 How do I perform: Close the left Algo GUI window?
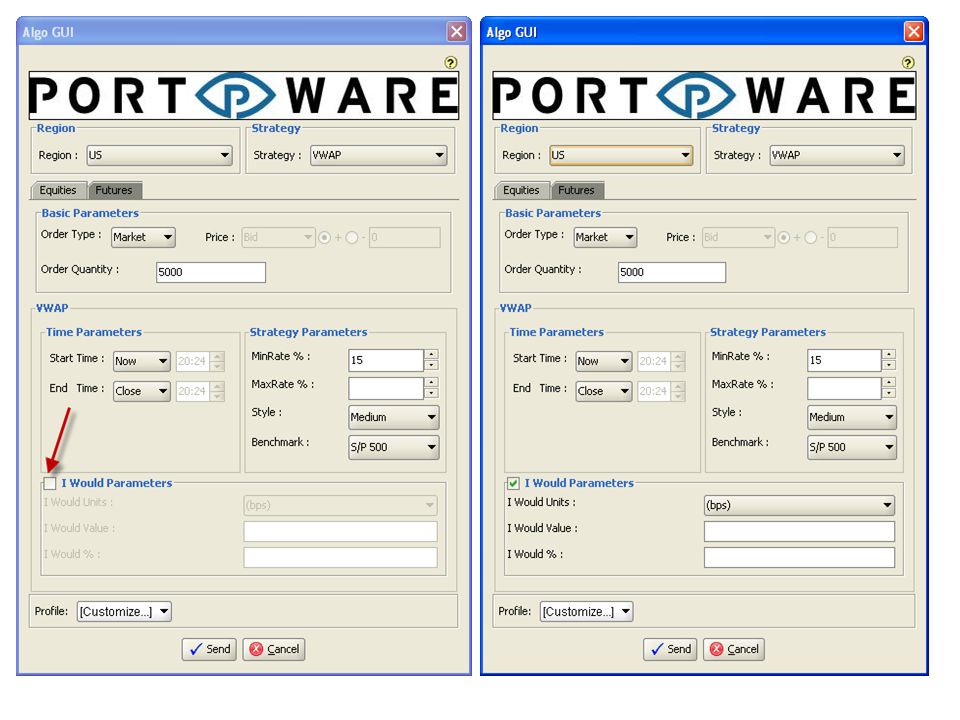click(x=457, y=32)
